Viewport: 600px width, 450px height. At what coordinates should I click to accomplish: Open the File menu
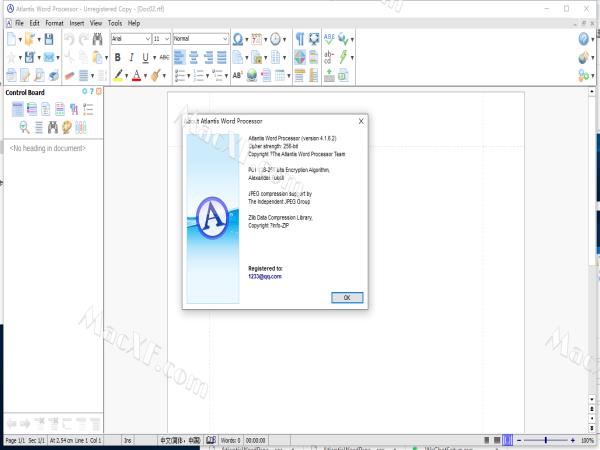tap(19, 23)
